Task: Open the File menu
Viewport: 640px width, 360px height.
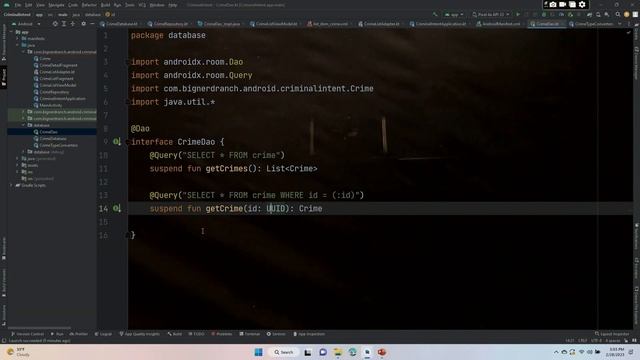Action: tap(18, 5)
